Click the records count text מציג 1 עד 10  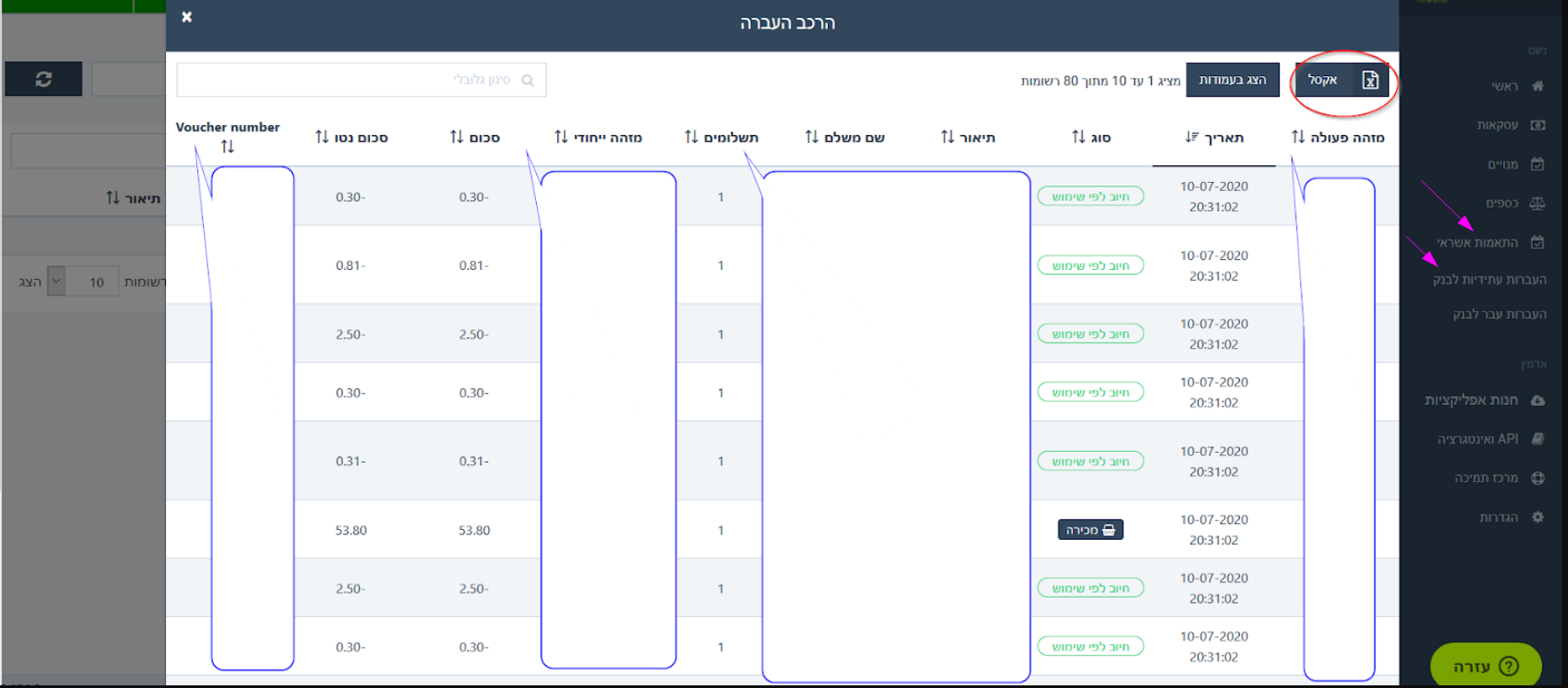(x=1100, y=81)
